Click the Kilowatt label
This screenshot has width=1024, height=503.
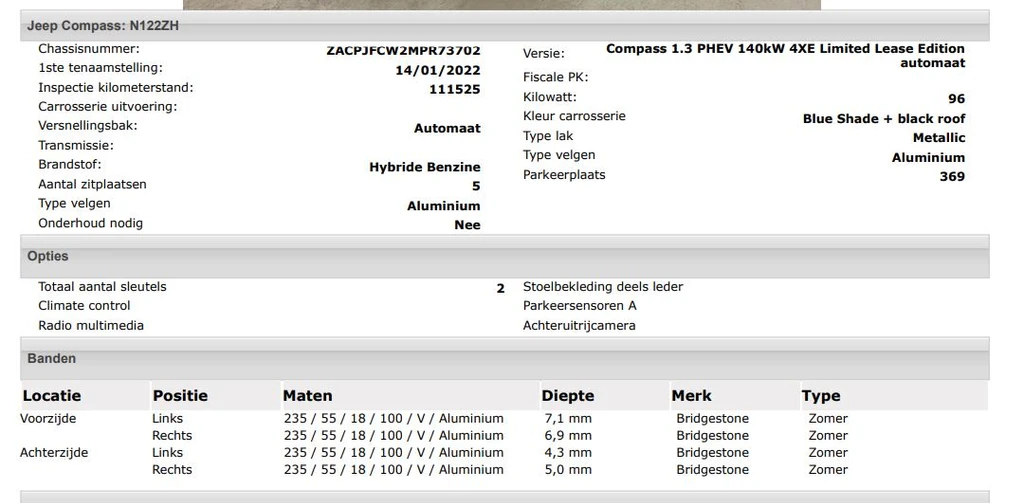(550, 97)
